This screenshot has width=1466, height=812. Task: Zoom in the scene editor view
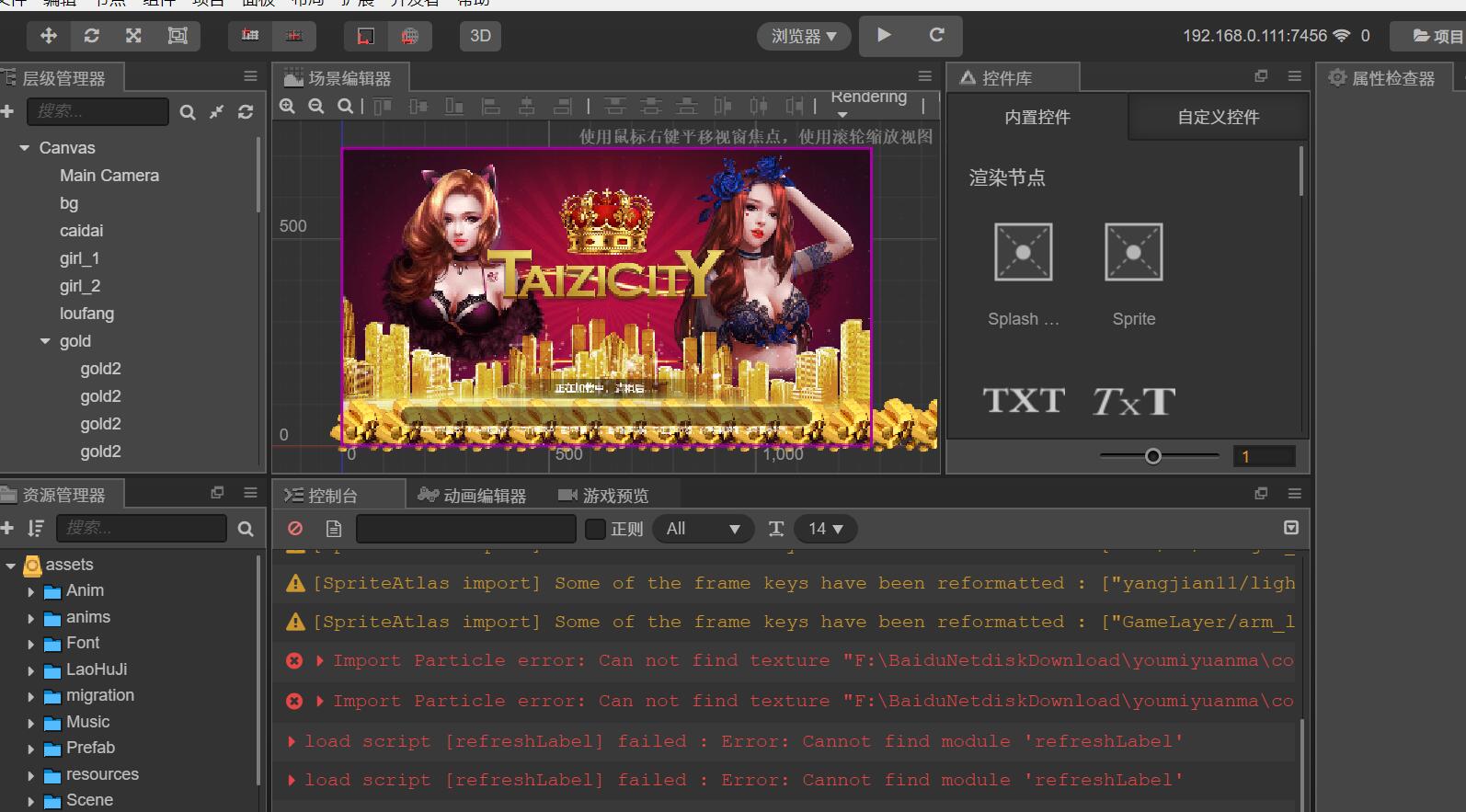tap(287, 107)
